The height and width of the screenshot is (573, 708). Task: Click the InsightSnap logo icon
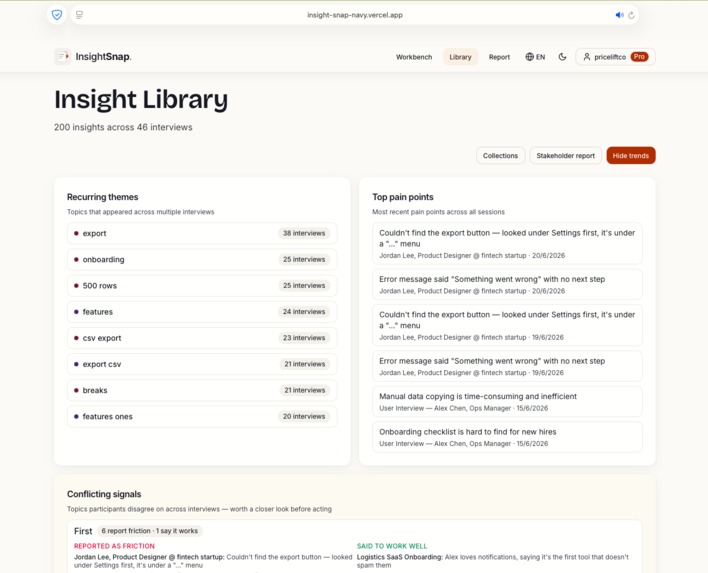tap(63, 56)
